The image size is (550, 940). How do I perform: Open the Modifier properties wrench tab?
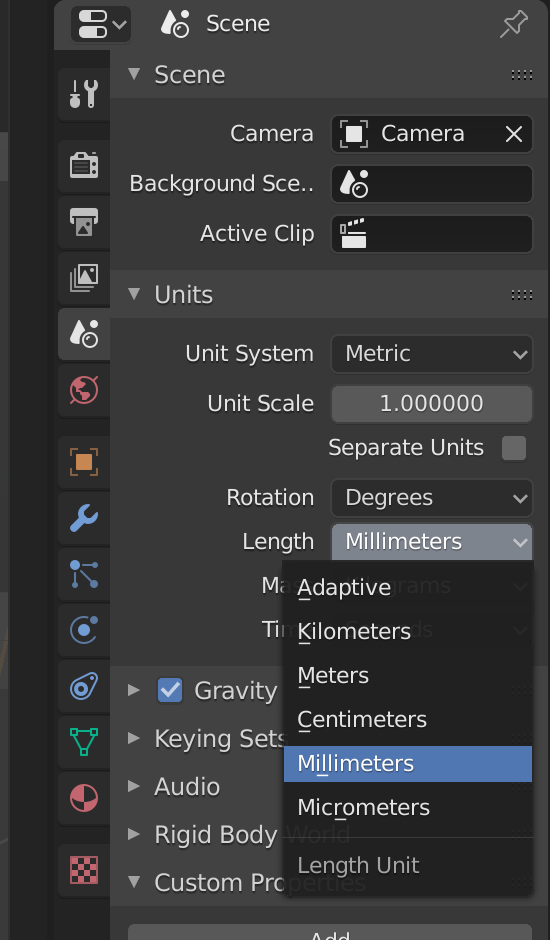point(84,518)
